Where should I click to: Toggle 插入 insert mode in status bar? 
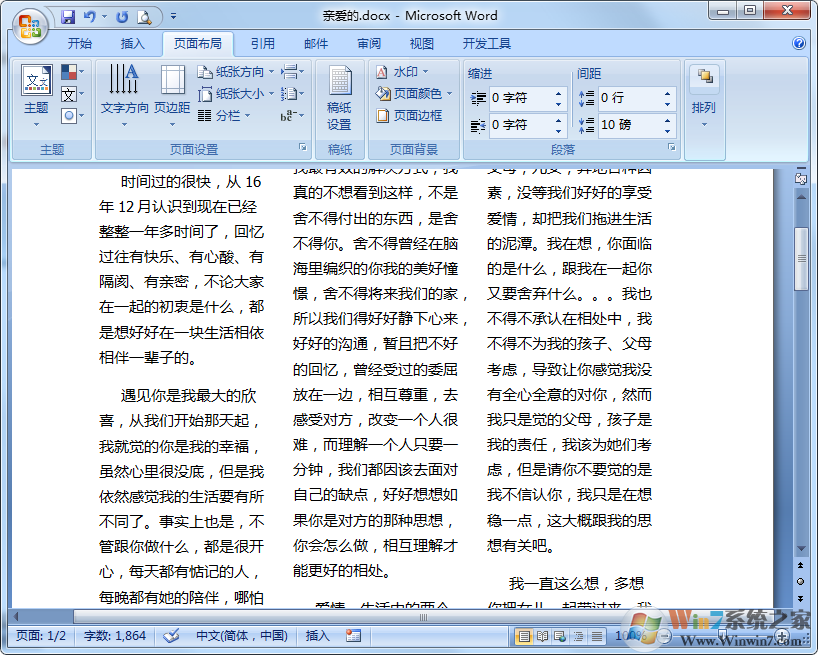tap(317, 635)
